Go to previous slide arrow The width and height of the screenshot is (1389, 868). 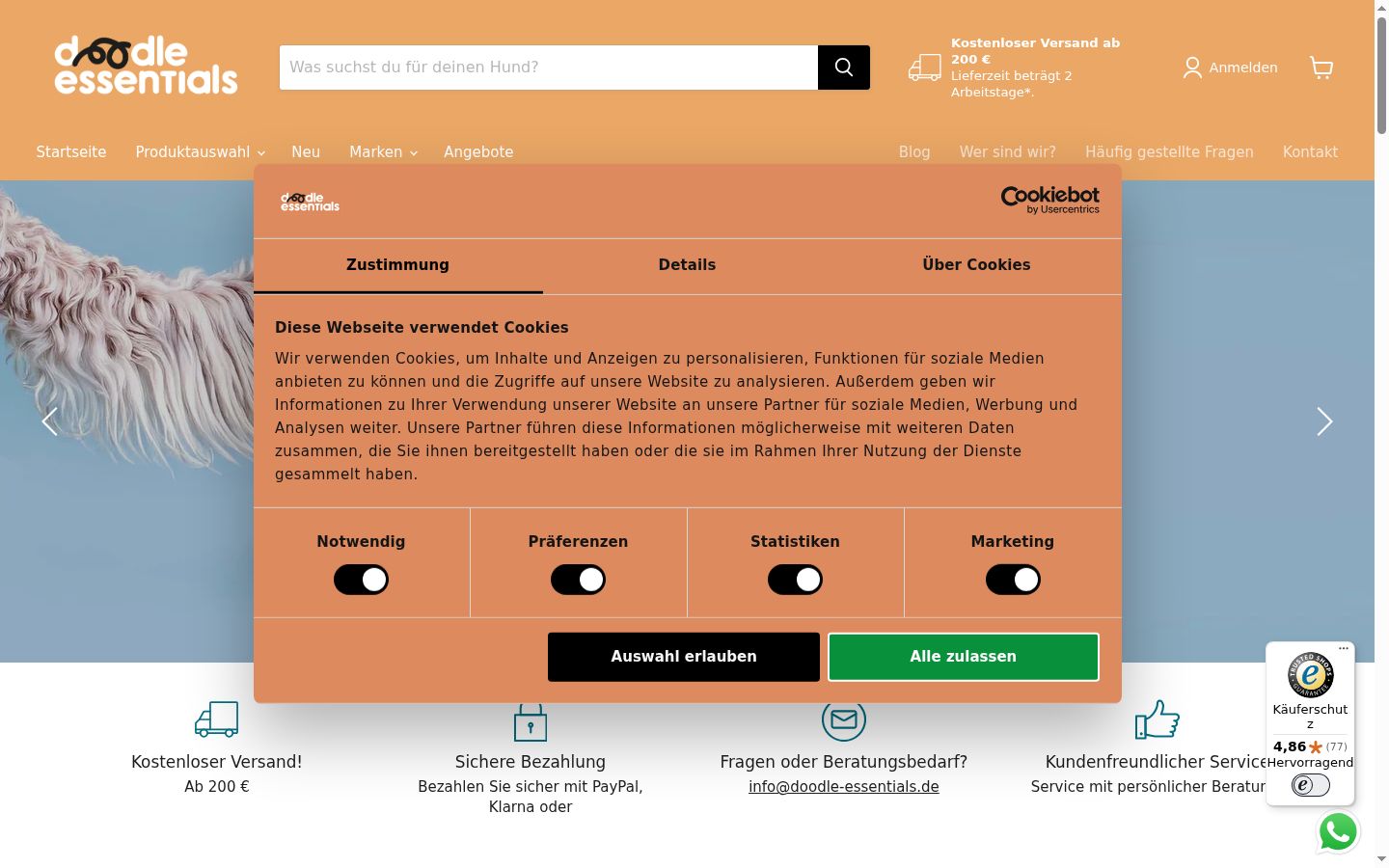[50, 421]
